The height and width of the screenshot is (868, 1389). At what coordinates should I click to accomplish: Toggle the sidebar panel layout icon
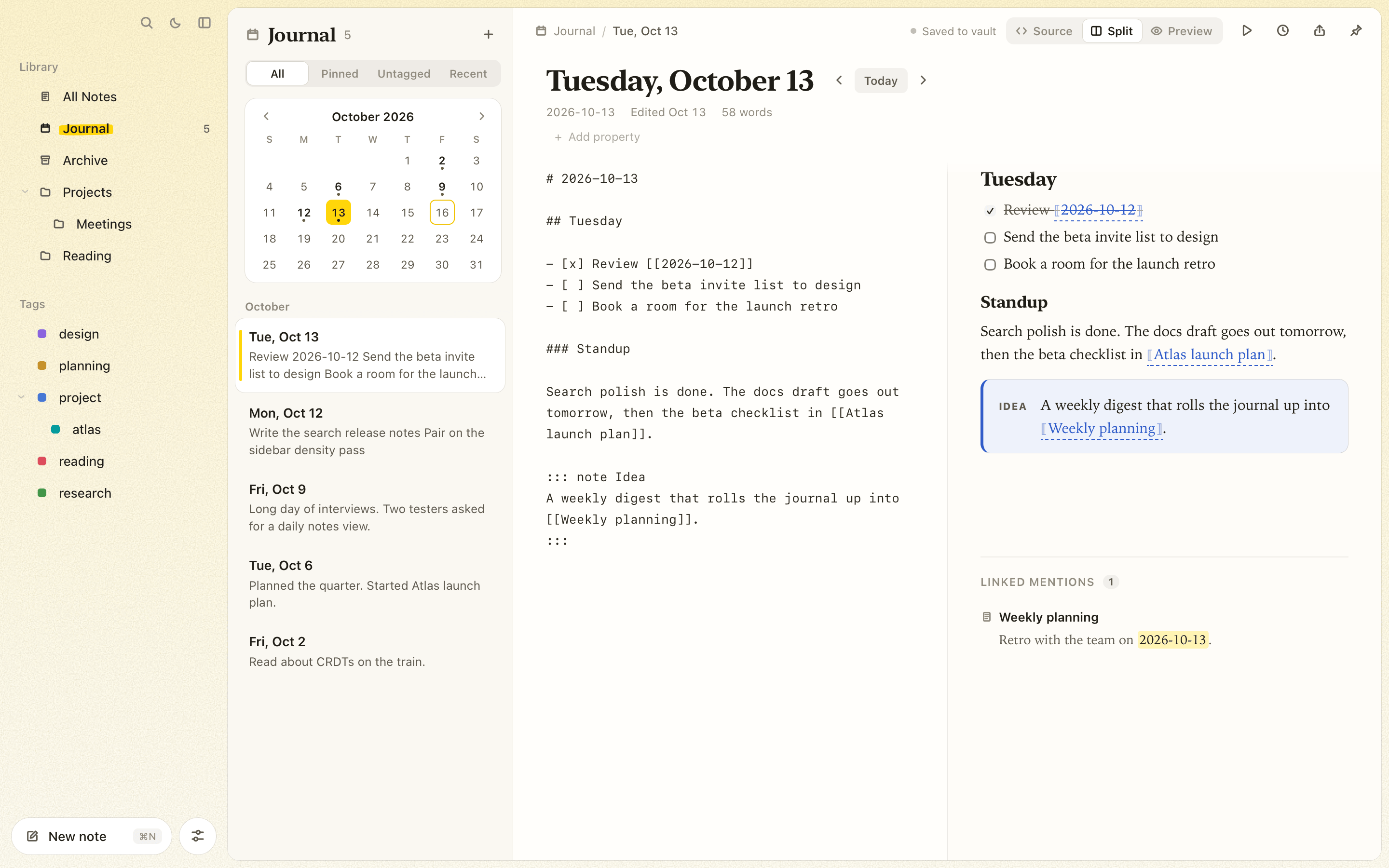tap(204, 23)
